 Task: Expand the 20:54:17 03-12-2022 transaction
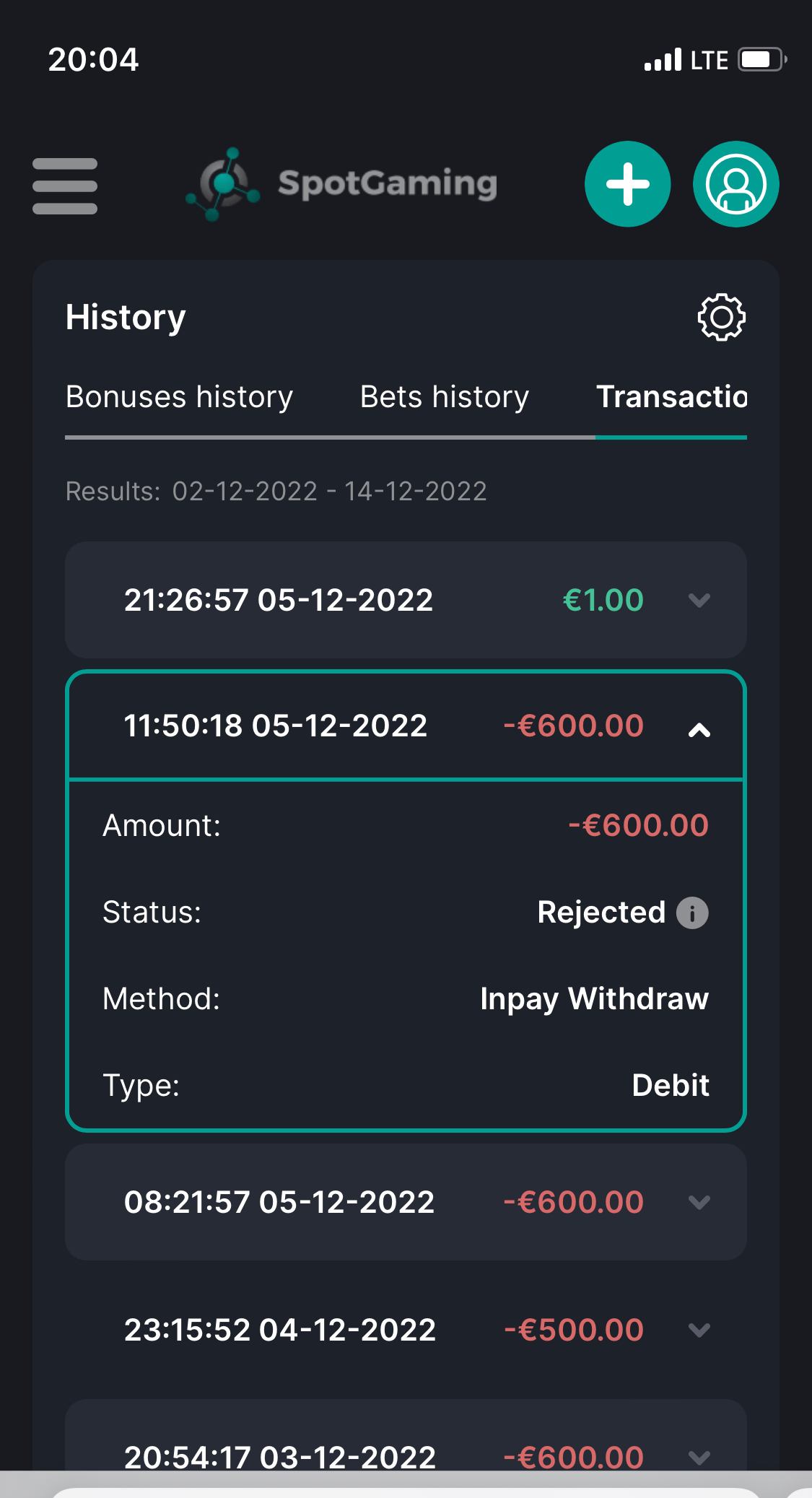coord(699,1455)
